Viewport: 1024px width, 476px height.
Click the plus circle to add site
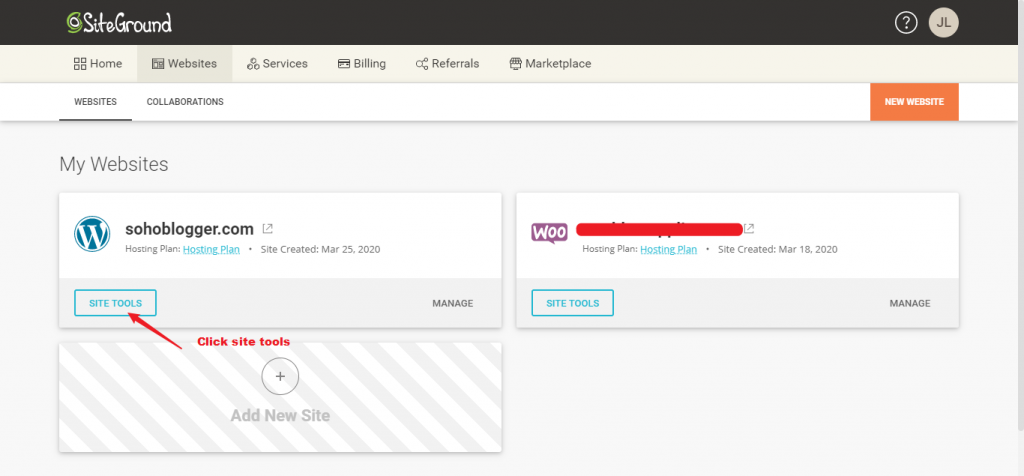(x=280, y=376)
